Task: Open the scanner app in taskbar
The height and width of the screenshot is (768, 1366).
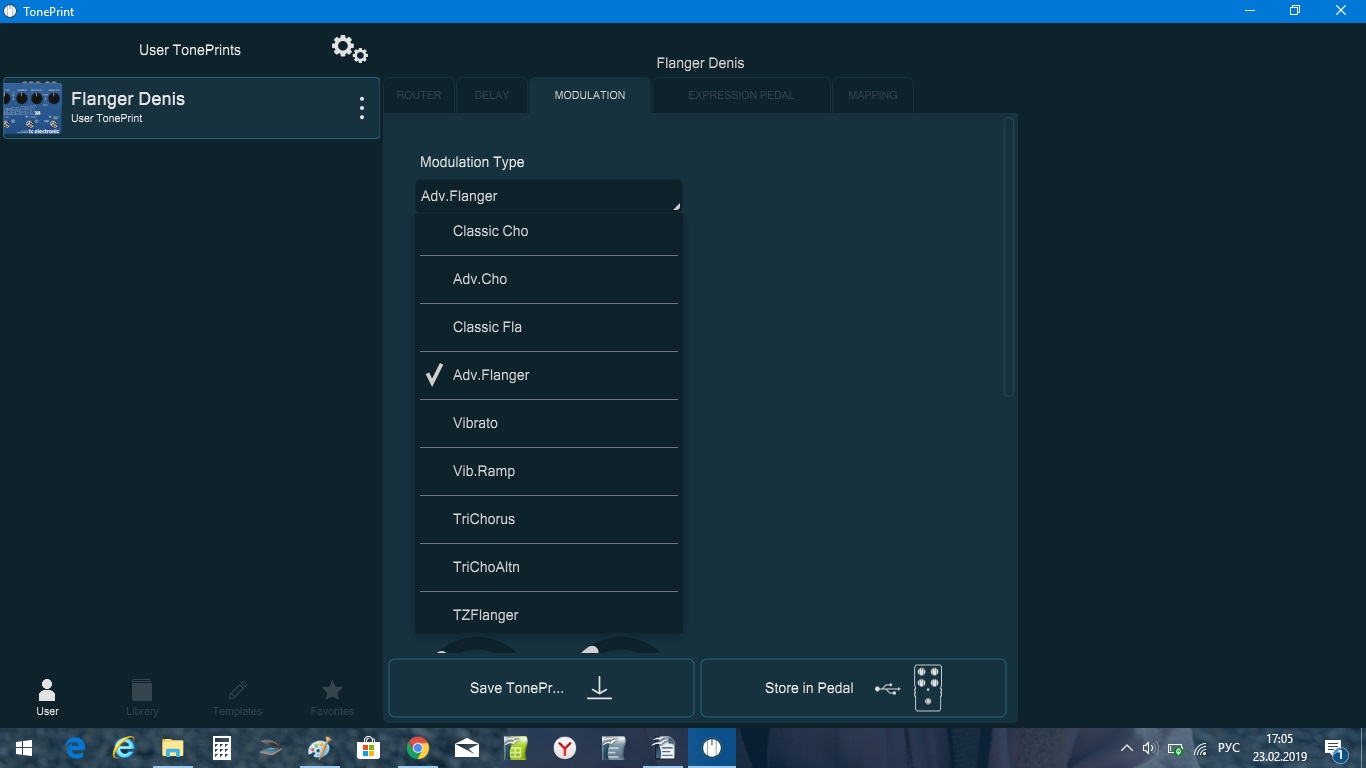Action: (x=271, y=748)
